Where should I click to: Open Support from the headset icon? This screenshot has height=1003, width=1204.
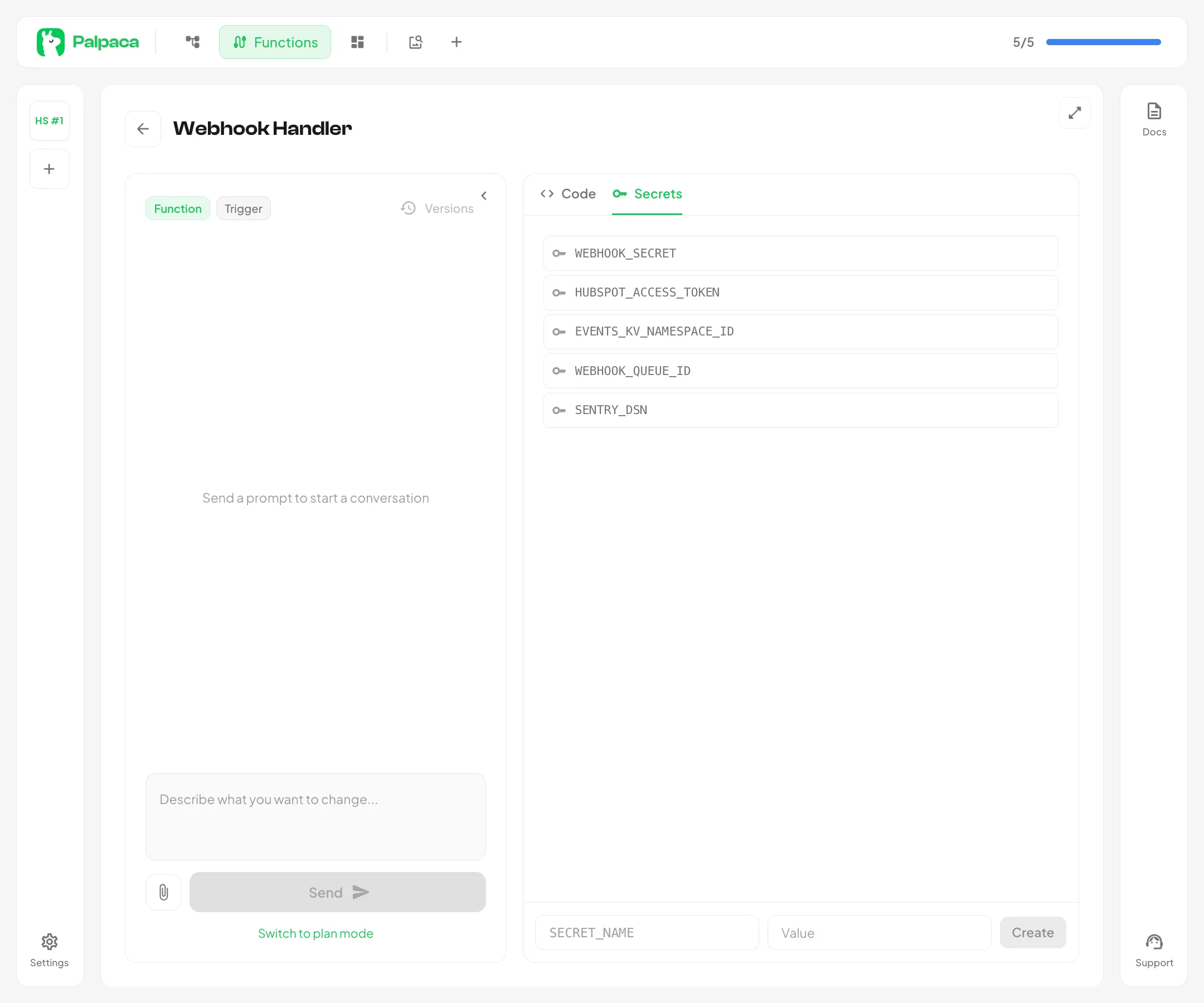[1153, 950]
